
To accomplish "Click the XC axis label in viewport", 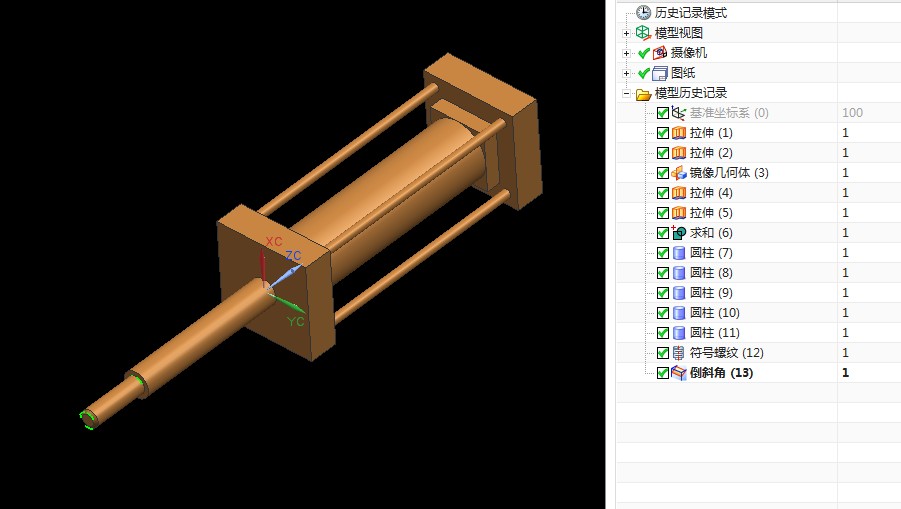I will pos(274,241).
